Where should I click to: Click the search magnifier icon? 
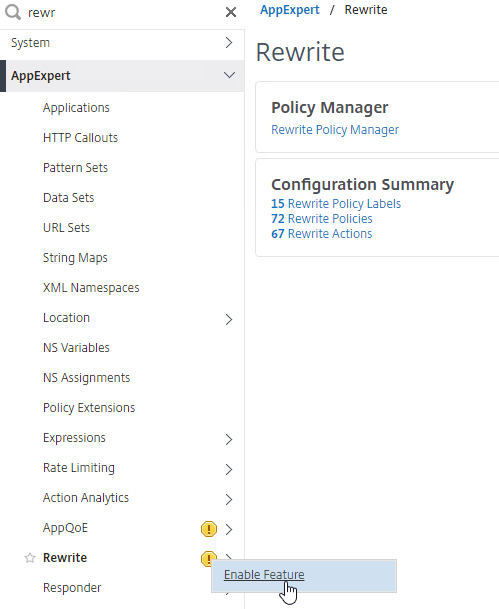tap(13, 12)
